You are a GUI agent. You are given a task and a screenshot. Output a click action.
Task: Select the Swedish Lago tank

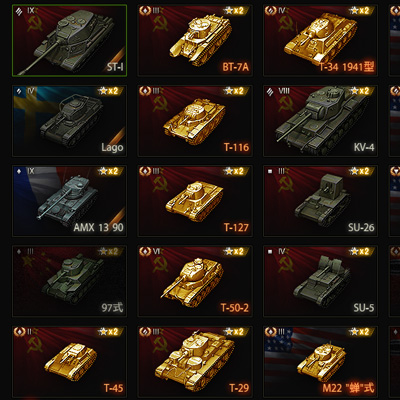point(69,121)
